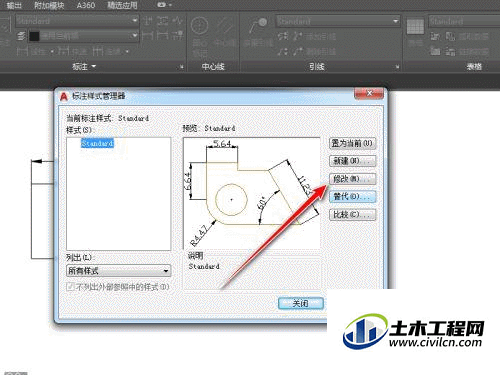Click the 置为当前(U) button
This screenshot has height=375, width=500.
352,143
